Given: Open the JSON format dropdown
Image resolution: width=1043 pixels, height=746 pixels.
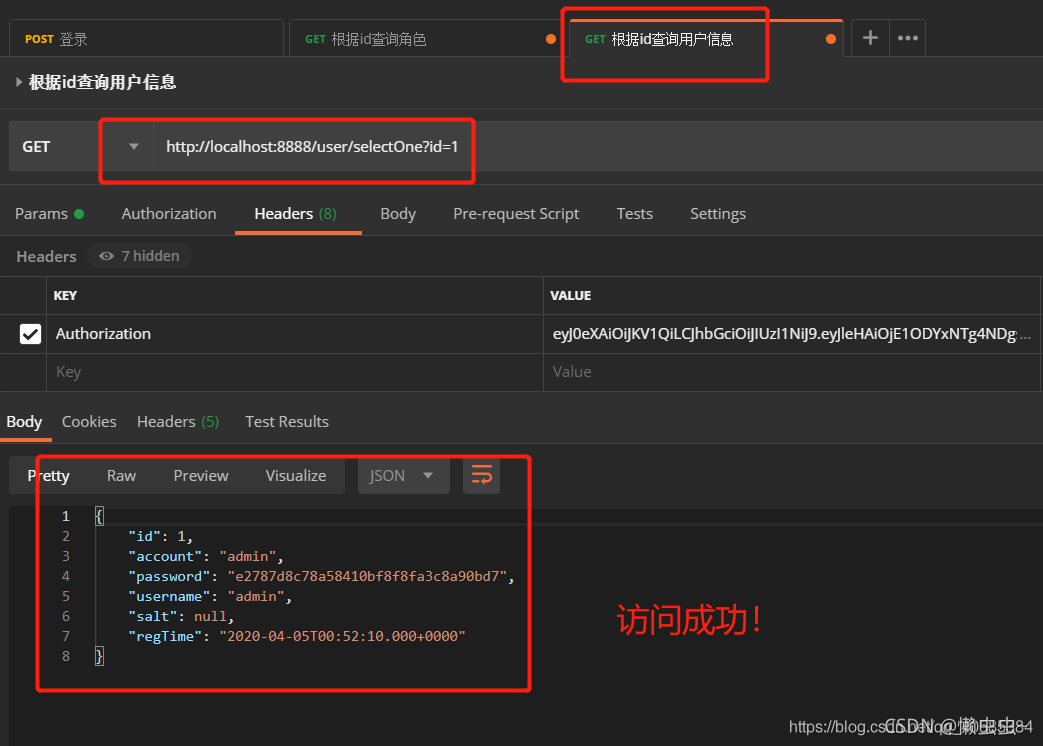Looking at the screenshot, I should (403, 475).
